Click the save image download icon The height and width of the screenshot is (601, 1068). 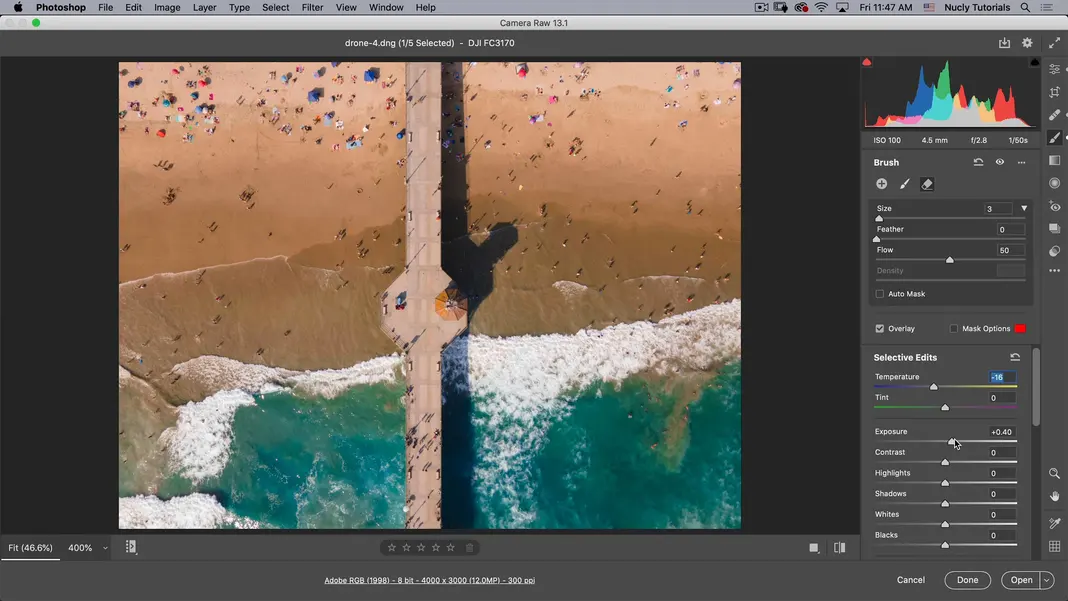1004,43
